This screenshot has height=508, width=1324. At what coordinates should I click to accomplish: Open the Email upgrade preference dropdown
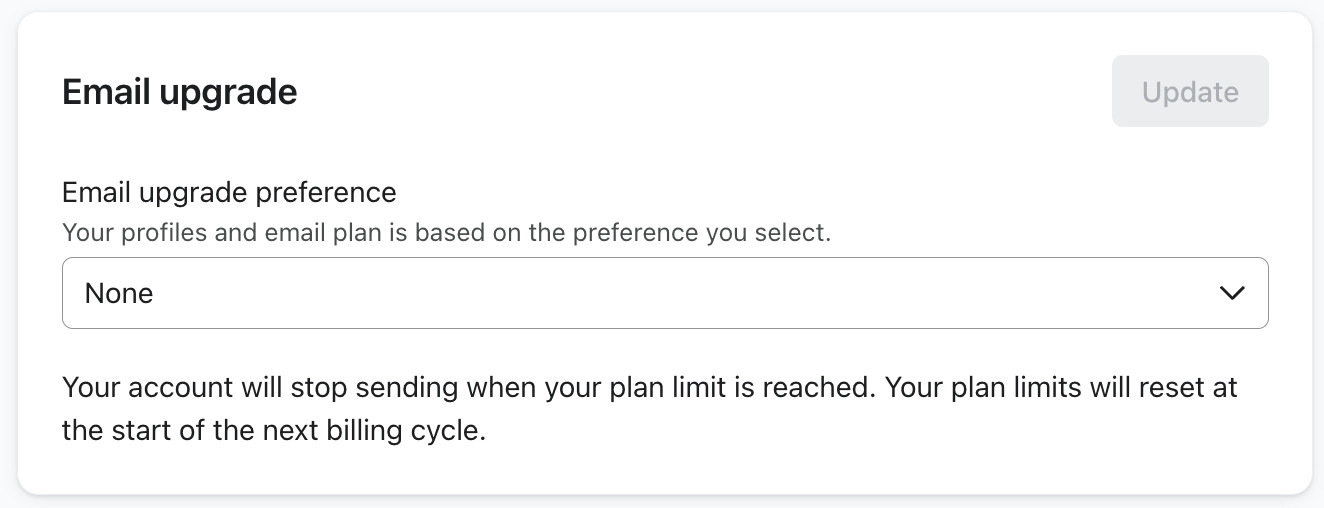point(665,293)
